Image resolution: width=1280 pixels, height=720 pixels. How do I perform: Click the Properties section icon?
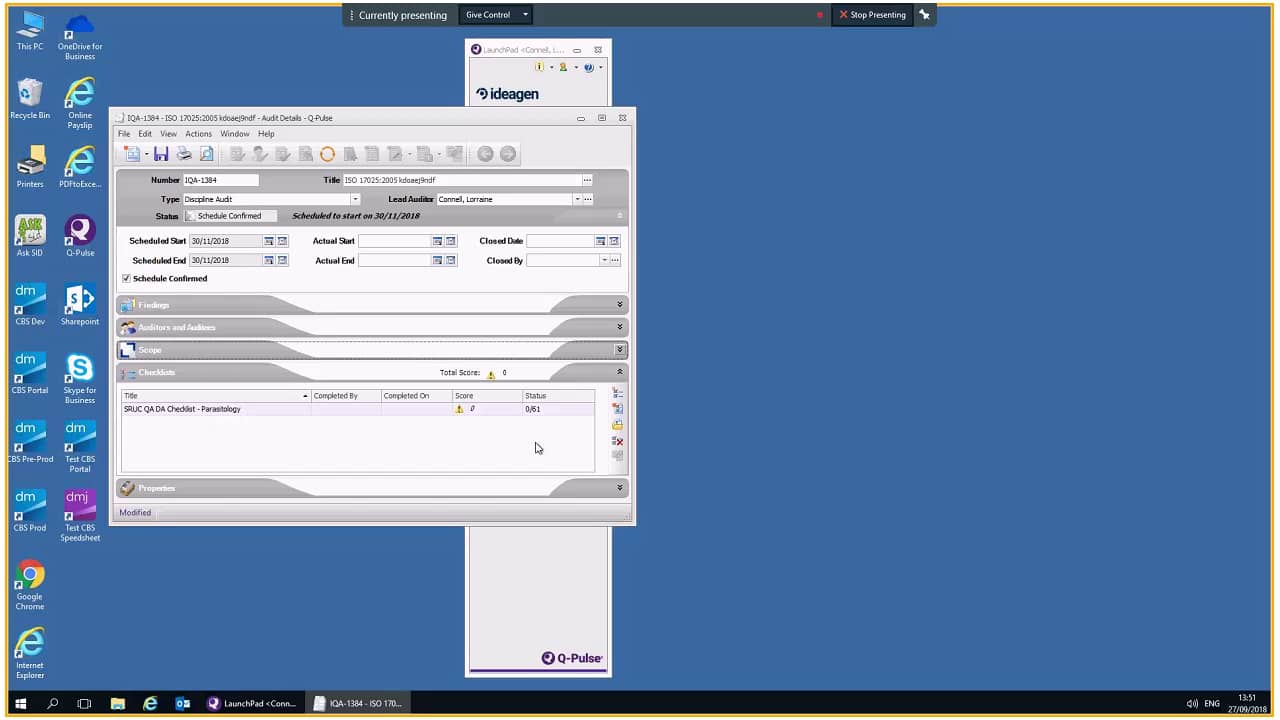point(128,488)
